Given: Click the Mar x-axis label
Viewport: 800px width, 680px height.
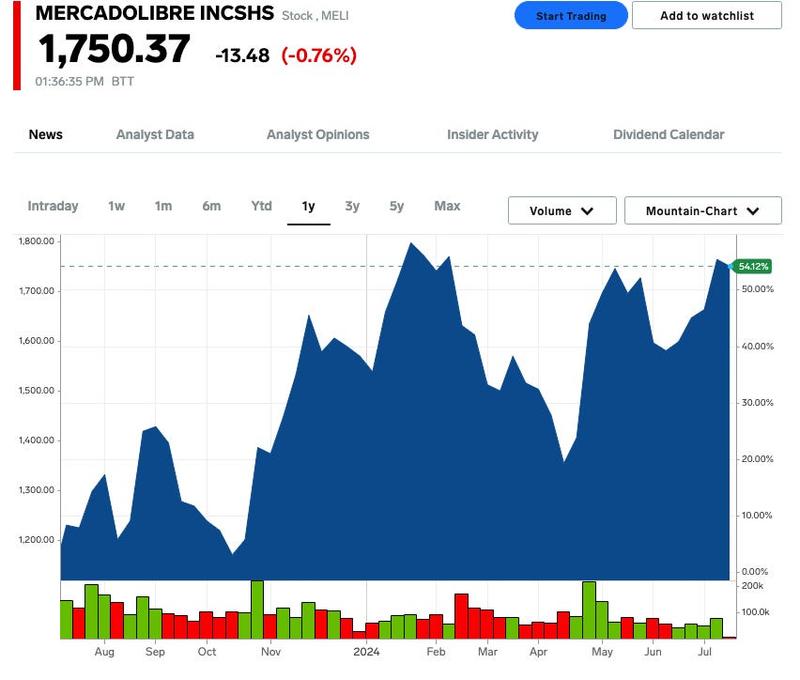Looking at the screenshot, I should click(x=487, y=652).
